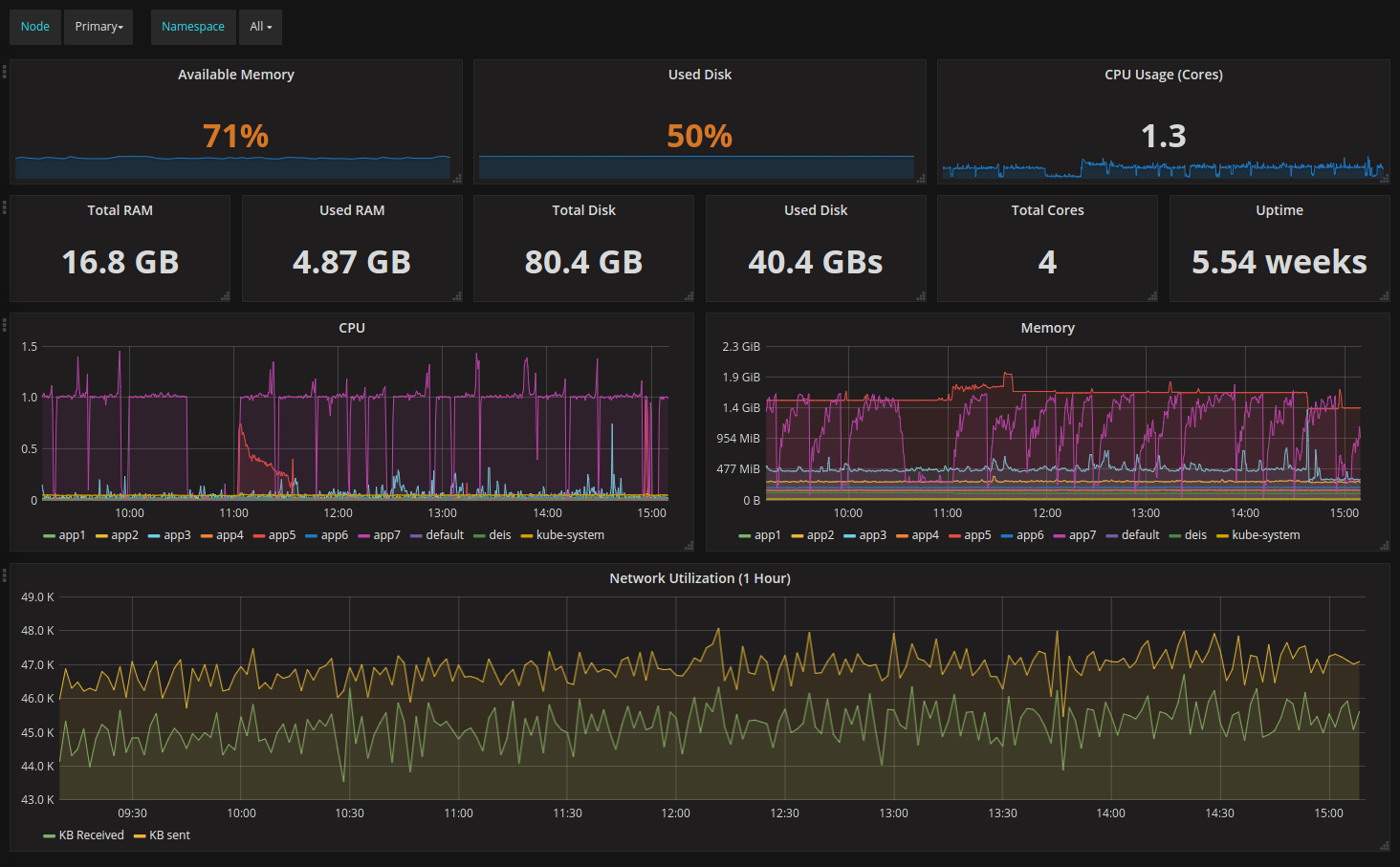Image resolution: width=1400 pixels, height=867 pixels.
Task: Open row handle beside Network Utilization panel
Action: (5, 575)
